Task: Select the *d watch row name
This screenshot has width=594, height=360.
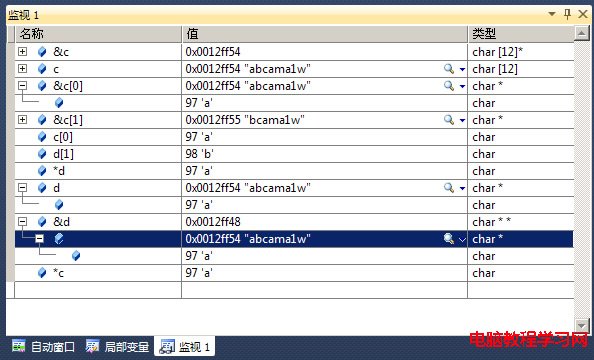Action: pyautogui.click(x=59, y=171)
